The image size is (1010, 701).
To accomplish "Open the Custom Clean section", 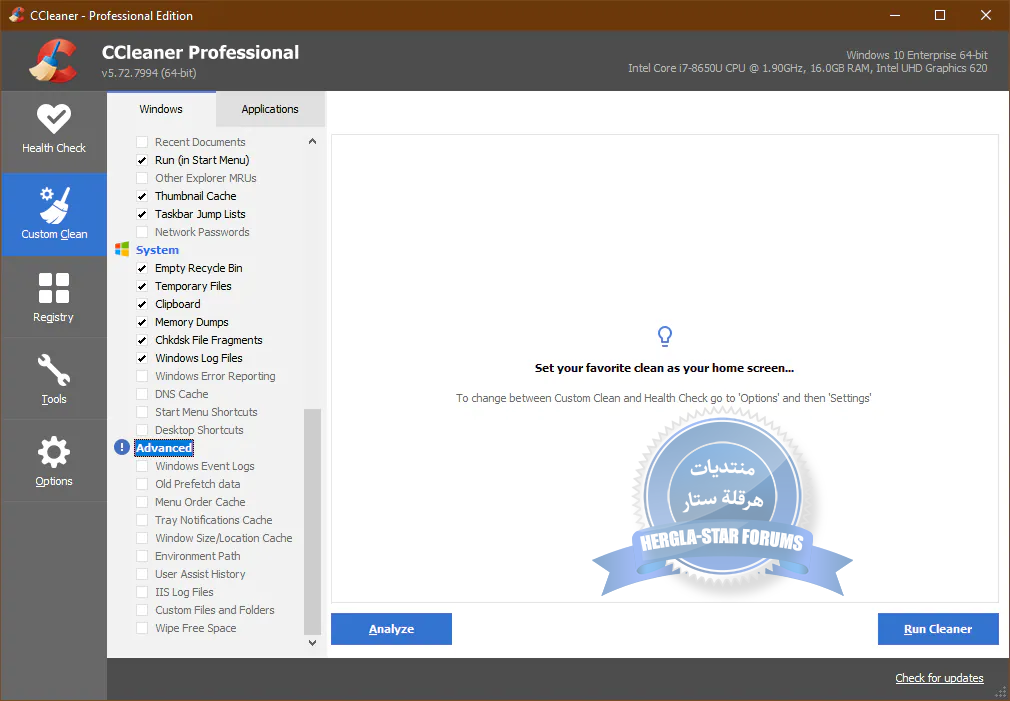I will click(x=53, y=215).
